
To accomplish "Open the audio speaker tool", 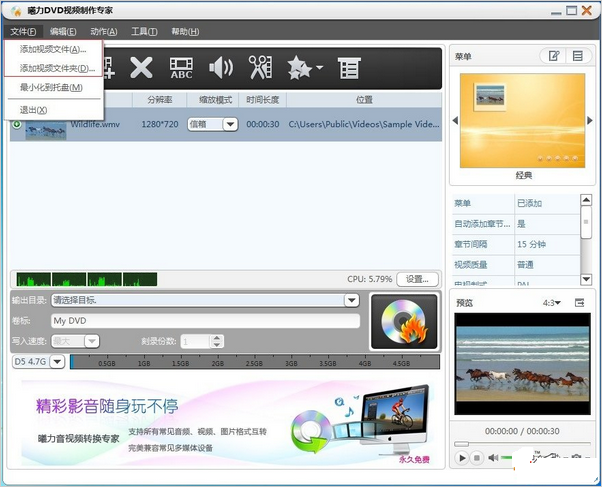I will [221, 68].
